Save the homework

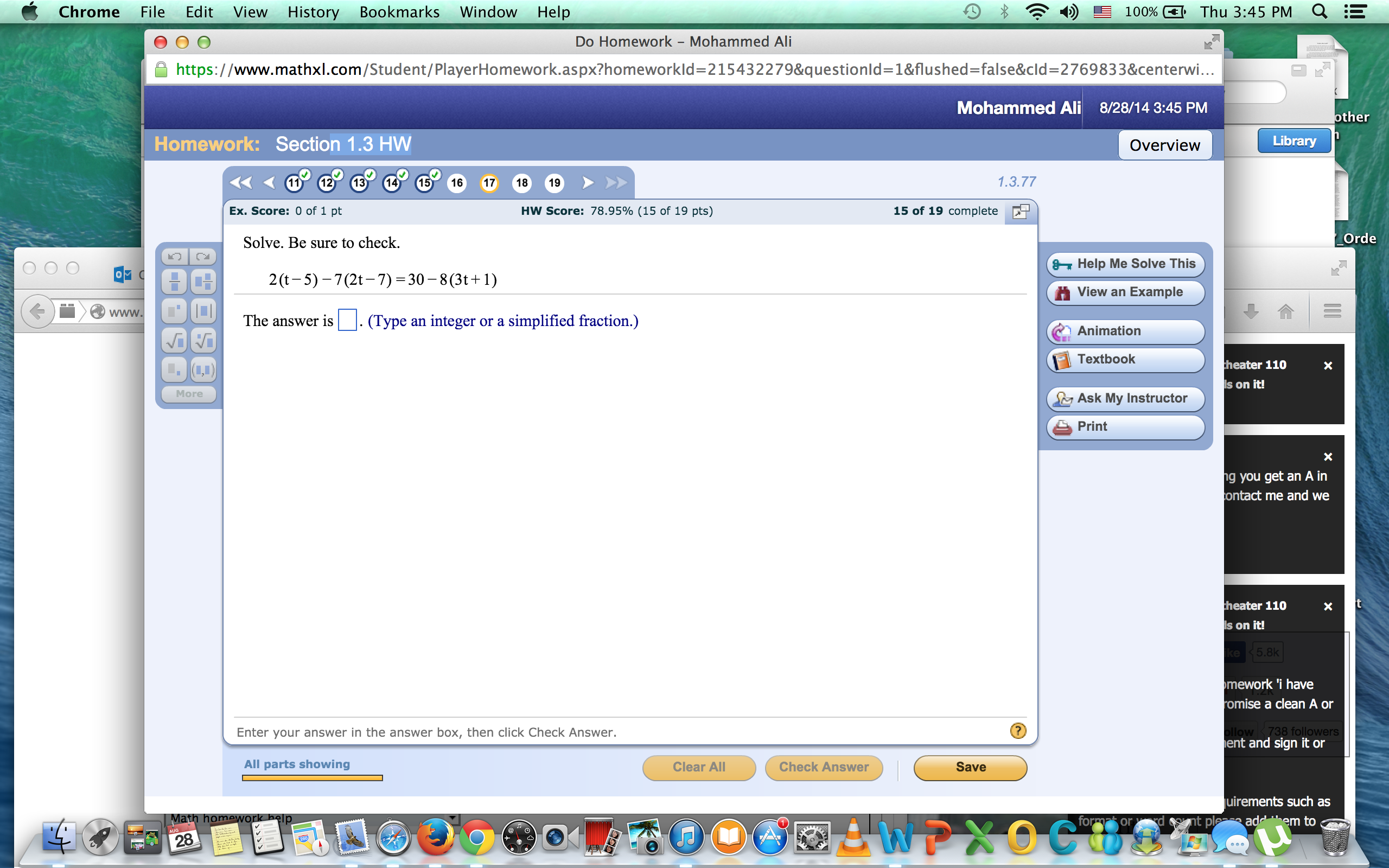(970, 768)
